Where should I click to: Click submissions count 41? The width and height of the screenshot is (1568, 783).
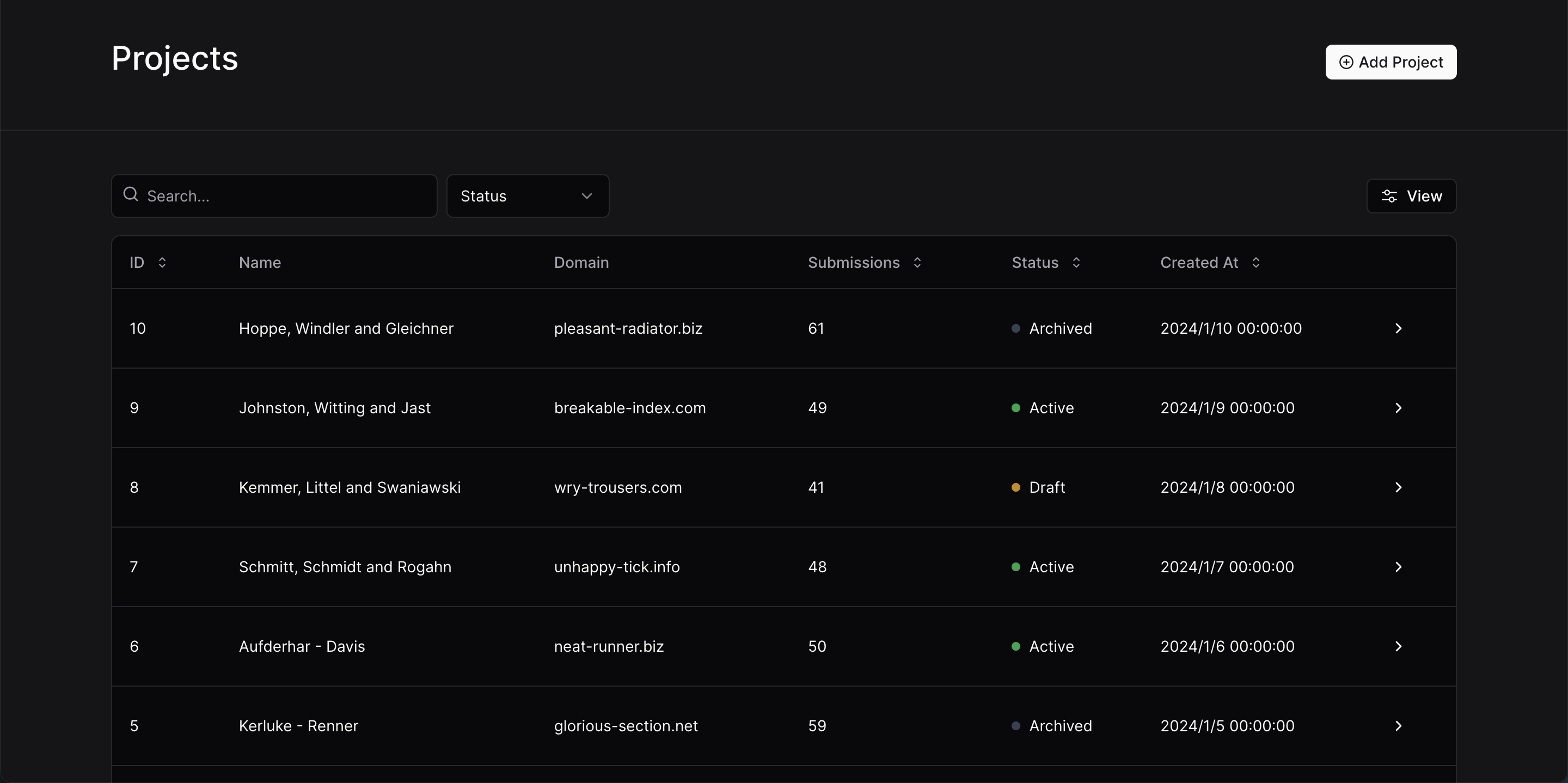pyautogui.click(x=816, y=488)
